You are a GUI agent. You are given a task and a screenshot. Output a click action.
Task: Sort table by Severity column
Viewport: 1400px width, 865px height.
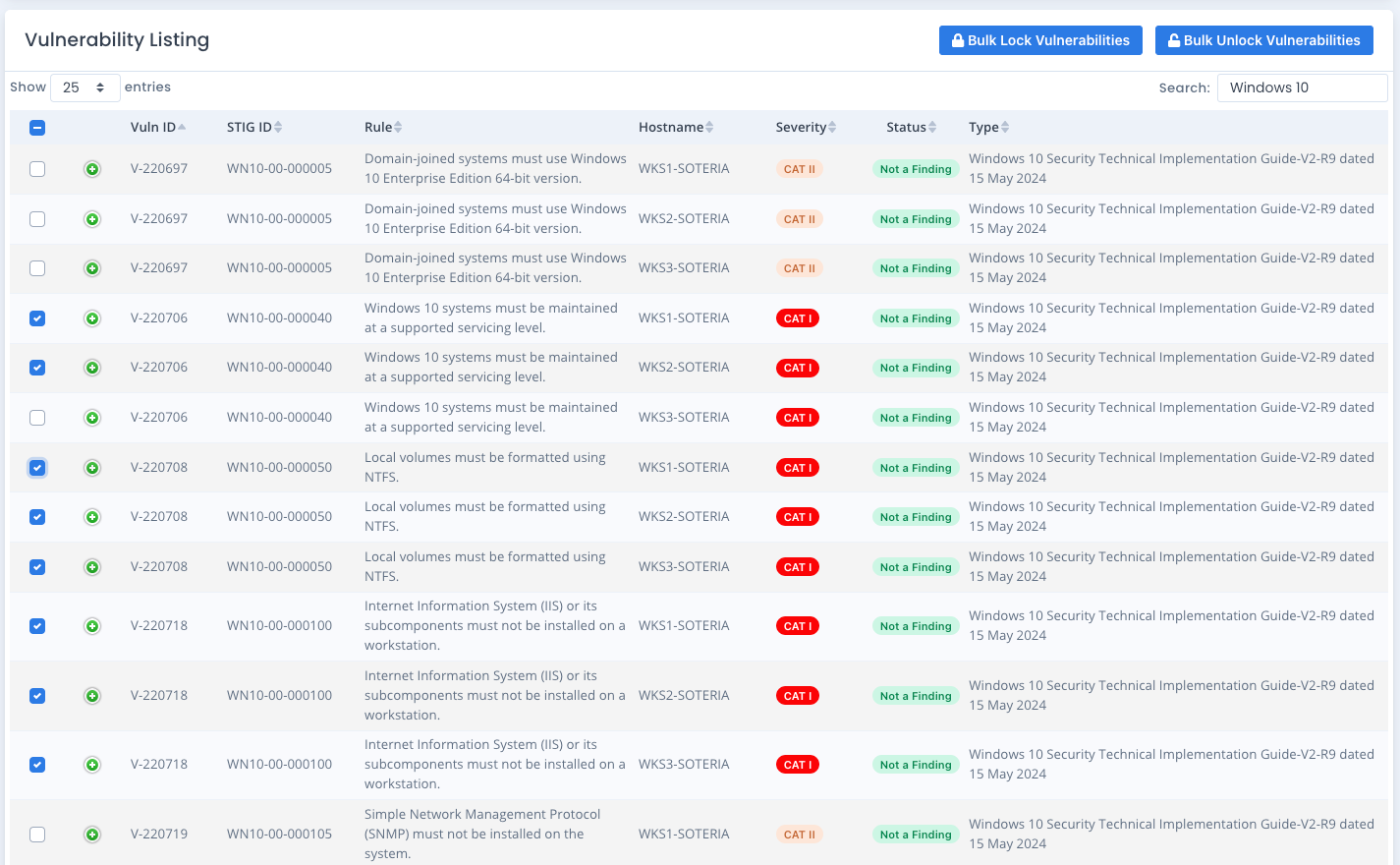[806, 127]
